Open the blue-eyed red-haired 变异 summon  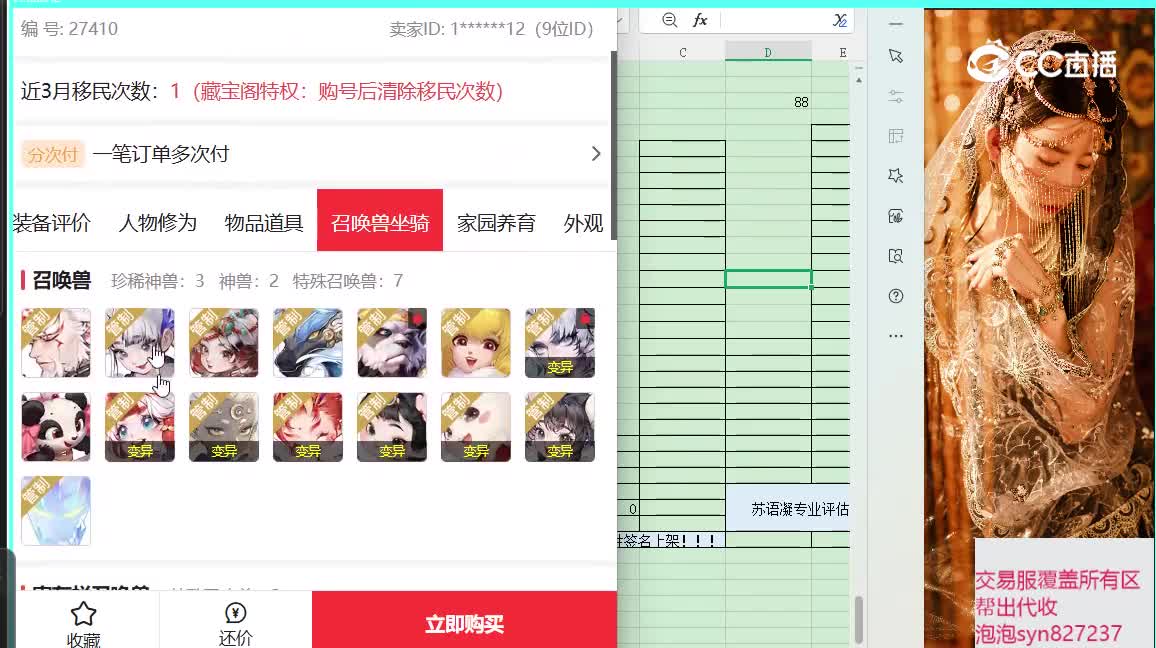point(140,427)
